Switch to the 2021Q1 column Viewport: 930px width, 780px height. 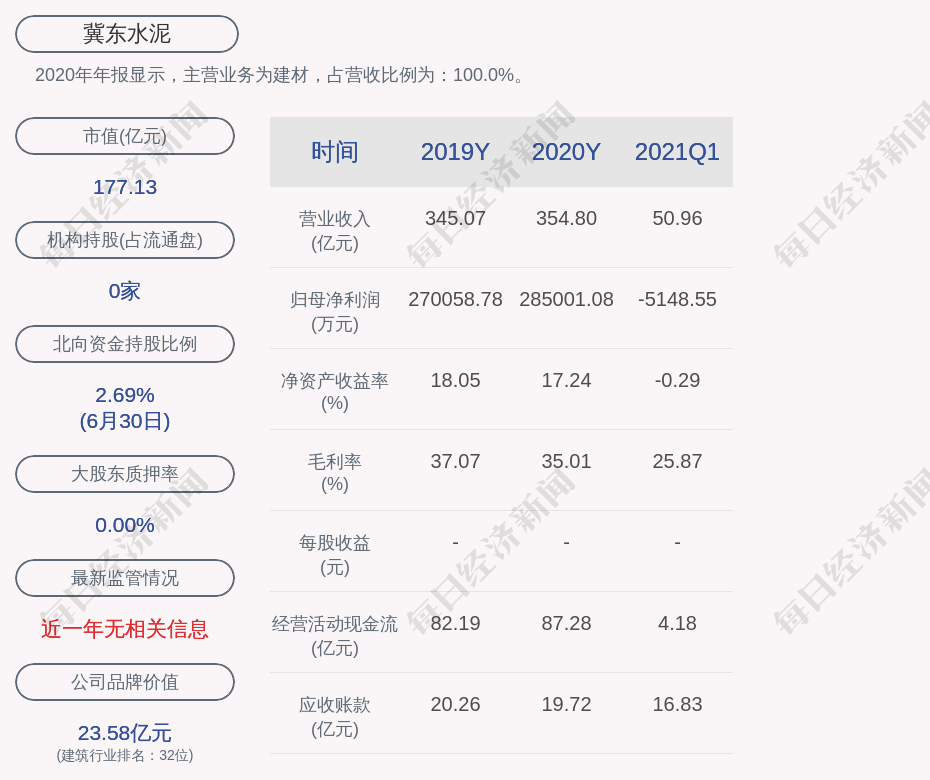coord(677,152)
